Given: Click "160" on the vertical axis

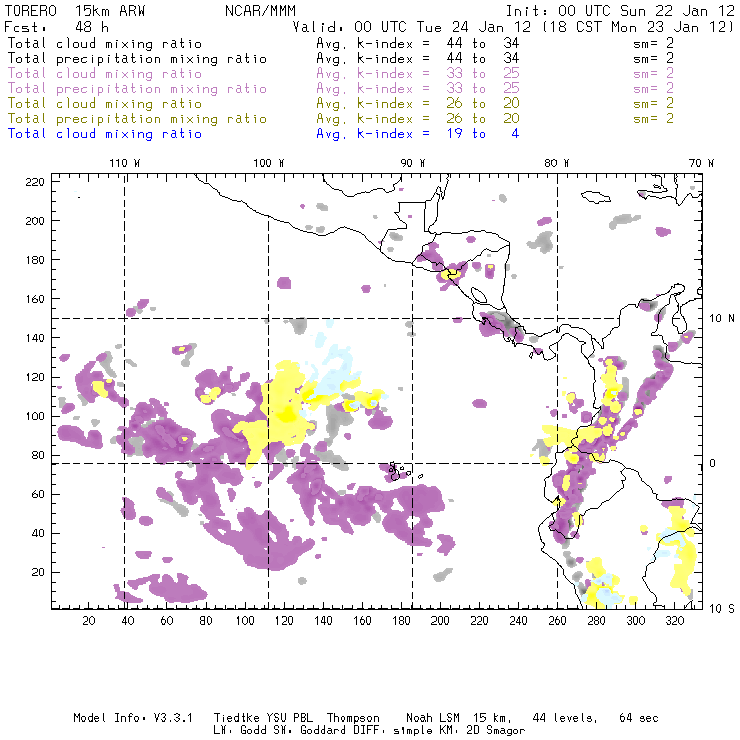Looking at the screenshot, I should [x=35, y=299].
